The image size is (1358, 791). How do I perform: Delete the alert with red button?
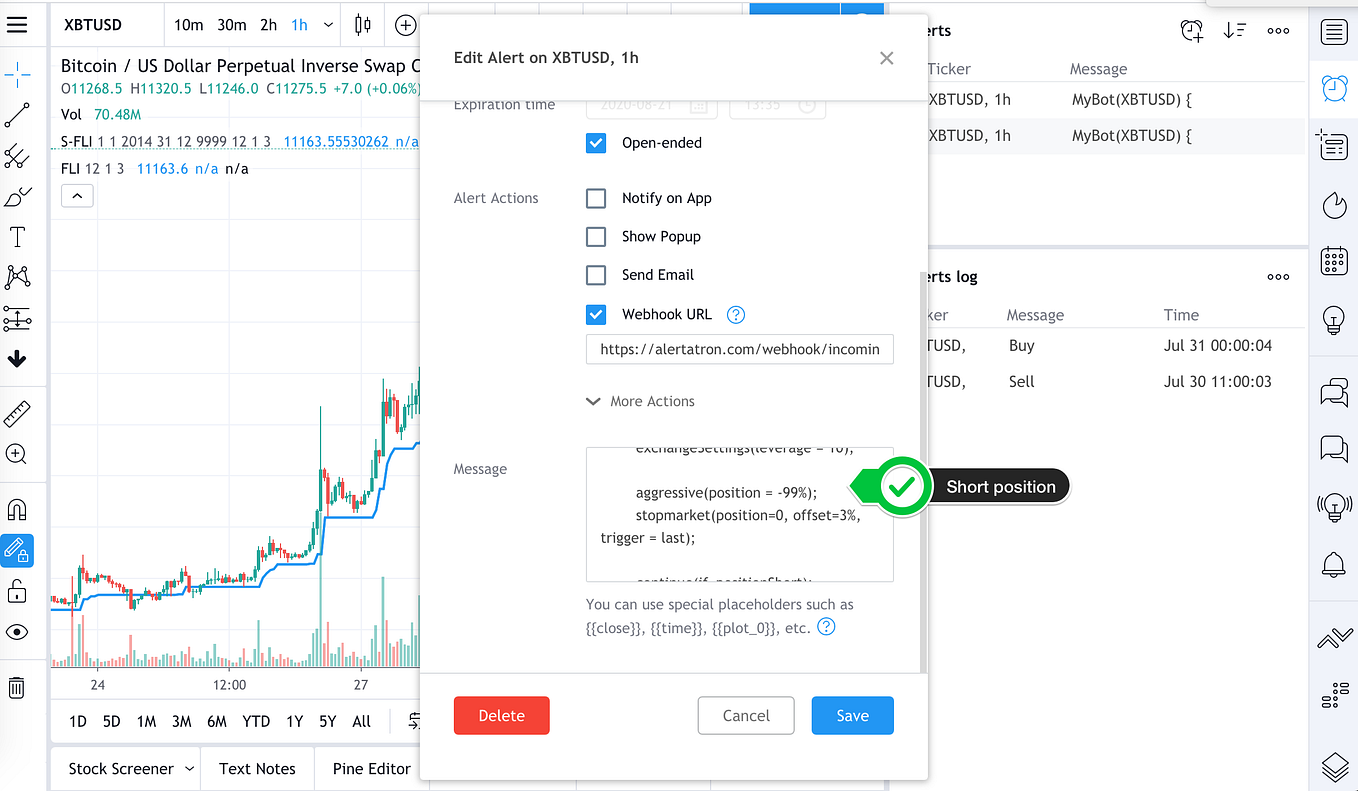tap(501, 715)
